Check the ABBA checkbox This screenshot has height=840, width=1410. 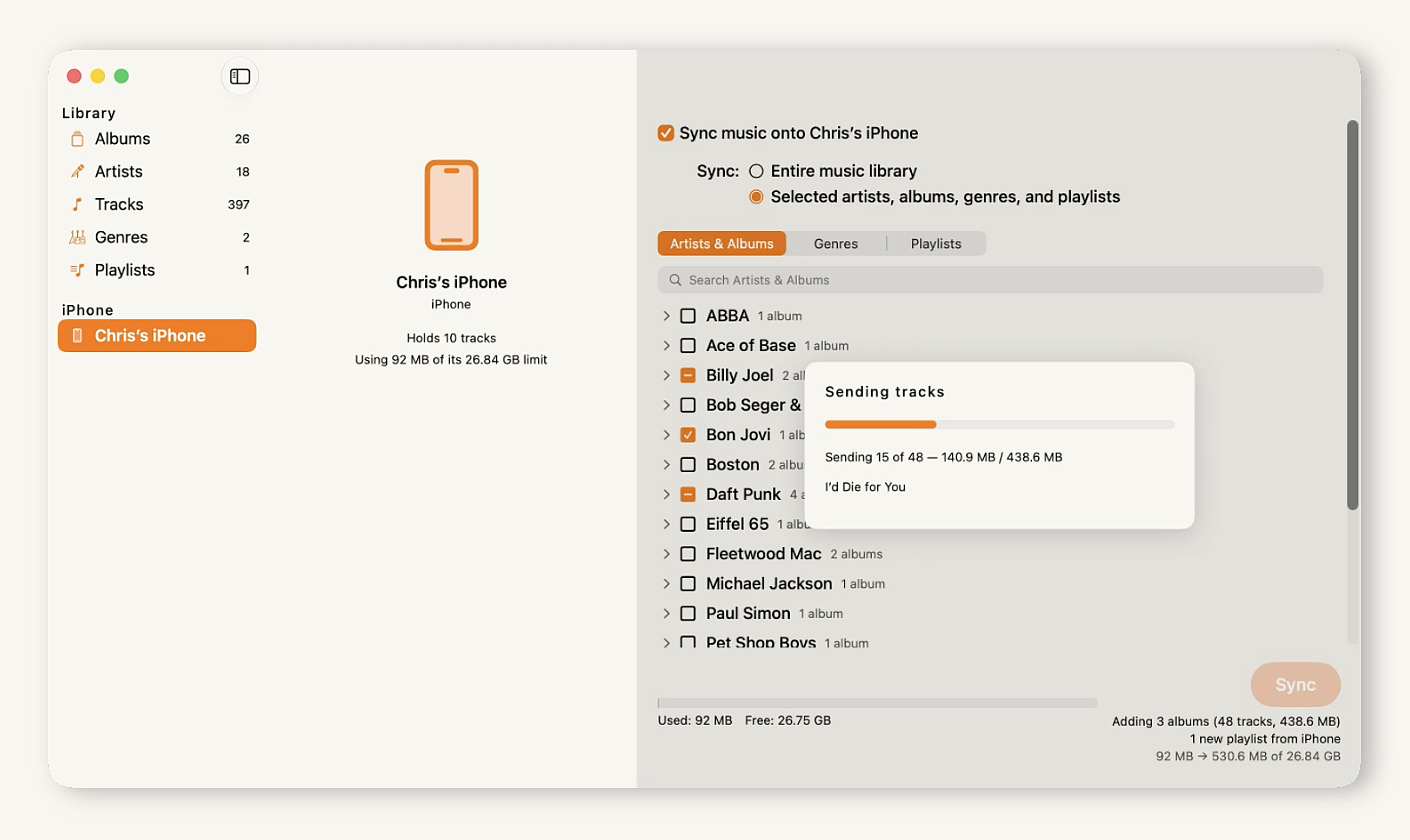(688, 316)
